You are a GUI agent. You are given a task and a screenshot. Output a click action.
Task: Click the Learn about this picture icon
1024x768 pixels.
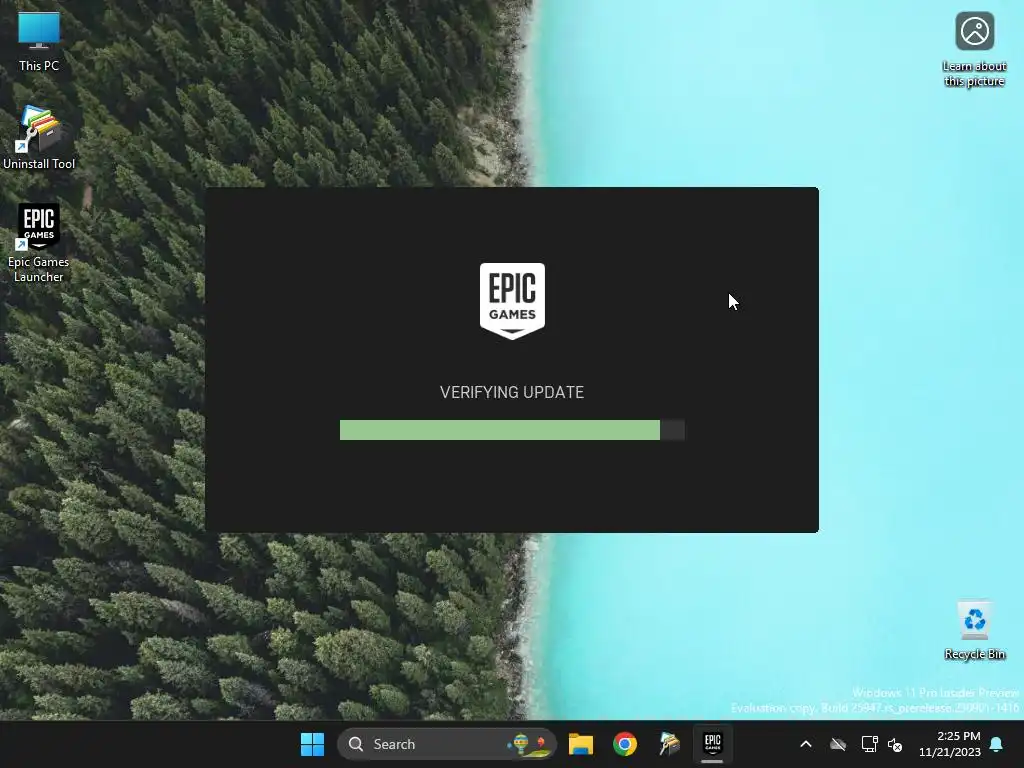tap(974, 49)
